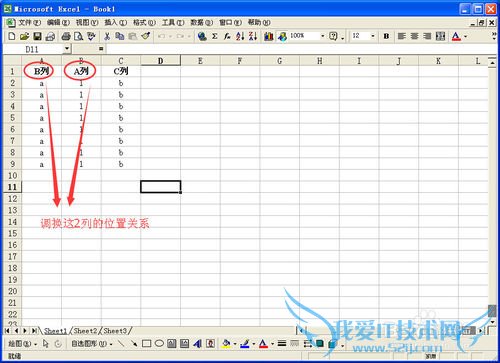Open Arrow Style options icon
Image resolution: width=500 pixels, height=363 pixels.
point(307,343)
